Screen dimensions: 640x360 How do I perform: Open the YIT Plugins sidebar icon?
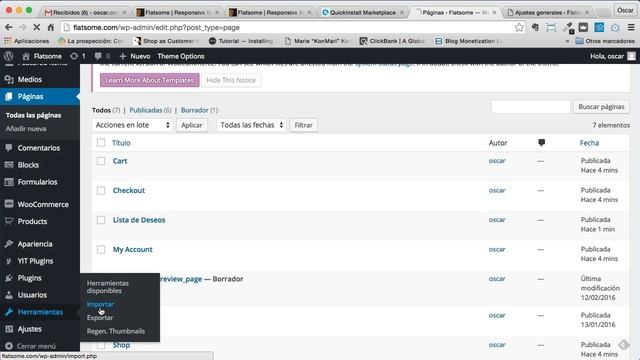[9, 261]
